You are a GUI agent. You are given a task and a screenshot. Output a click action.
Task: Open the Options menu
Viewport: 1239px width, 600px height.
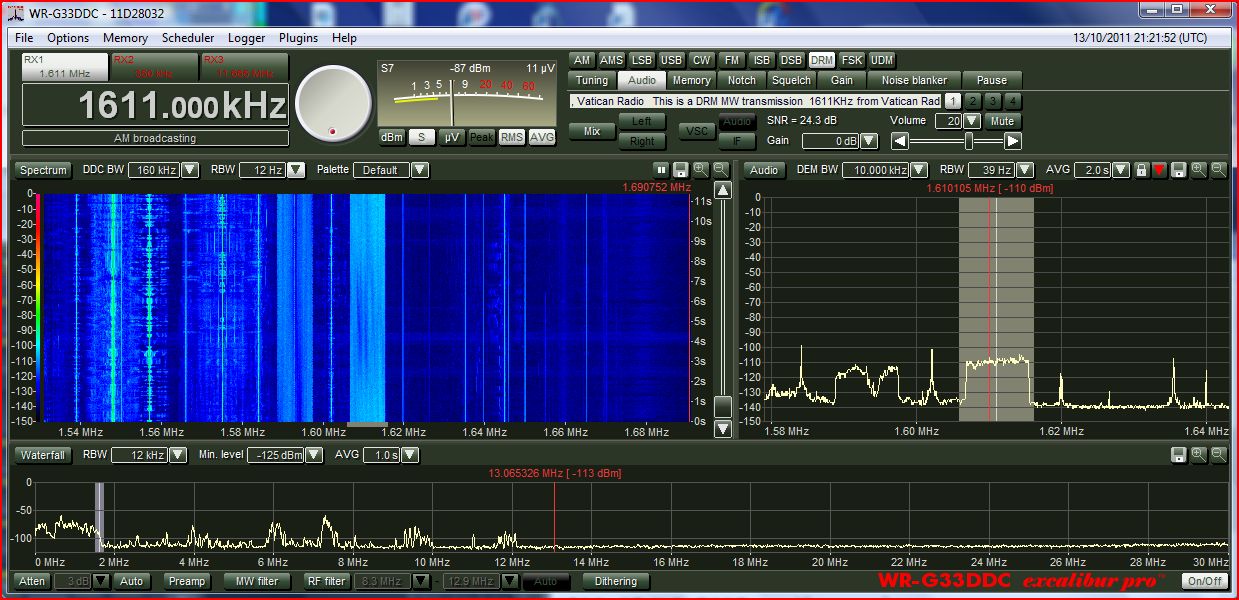pyautogui.click(x=68, y=38)
